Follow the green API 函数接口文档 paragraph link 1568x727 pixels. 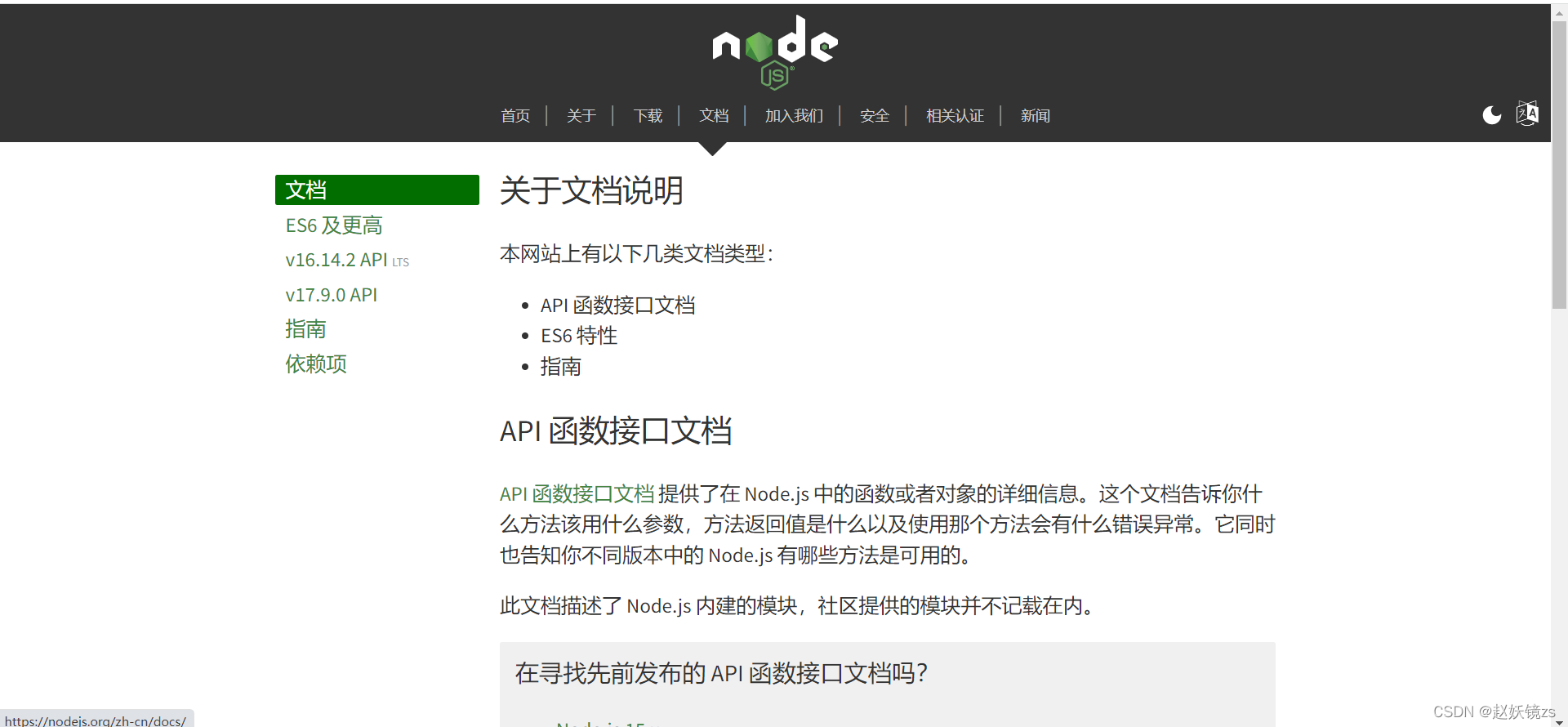pos(577,494)
